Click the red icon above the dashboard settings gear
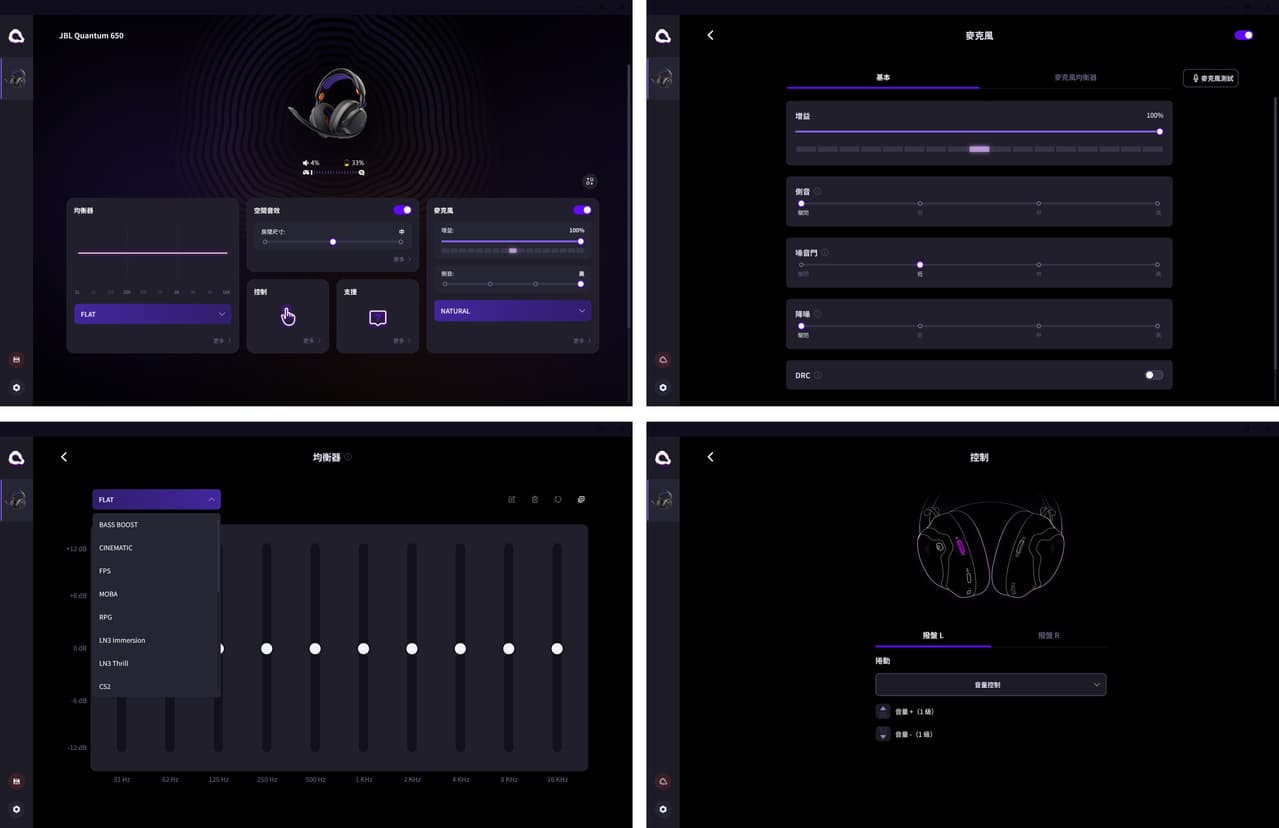The height and width of the screenshot is (828, 1279). click(16, 359)
